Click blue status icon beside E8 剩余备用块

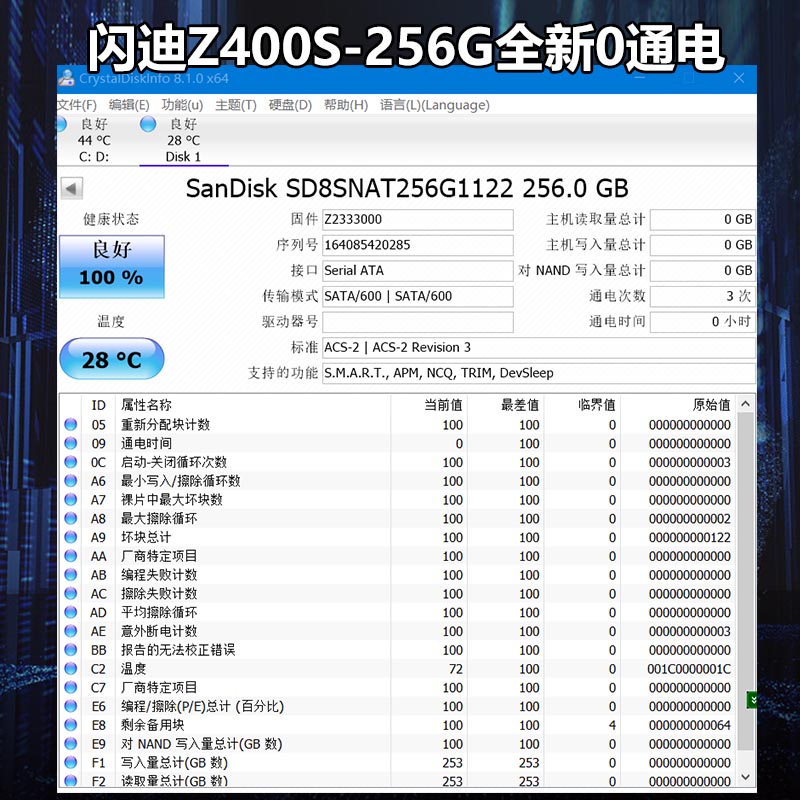click(69, 724)
